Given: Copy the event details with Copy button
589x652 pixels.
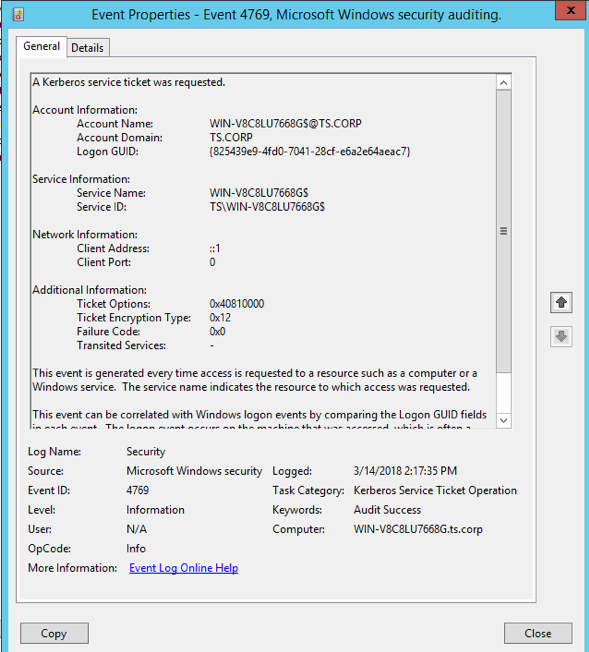Looking at the screenshot, I should pyautogui.click(x=54, y=633).
